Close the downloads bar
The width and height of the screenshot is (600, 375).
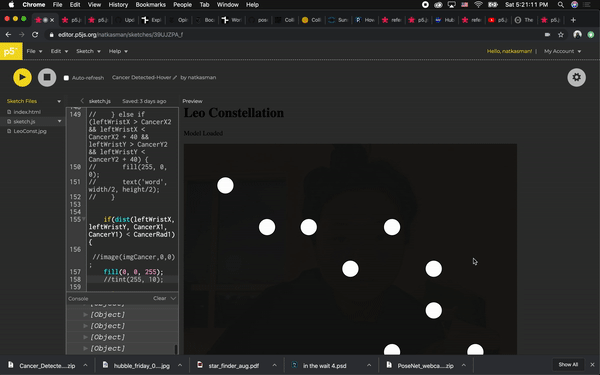[592, 365]
